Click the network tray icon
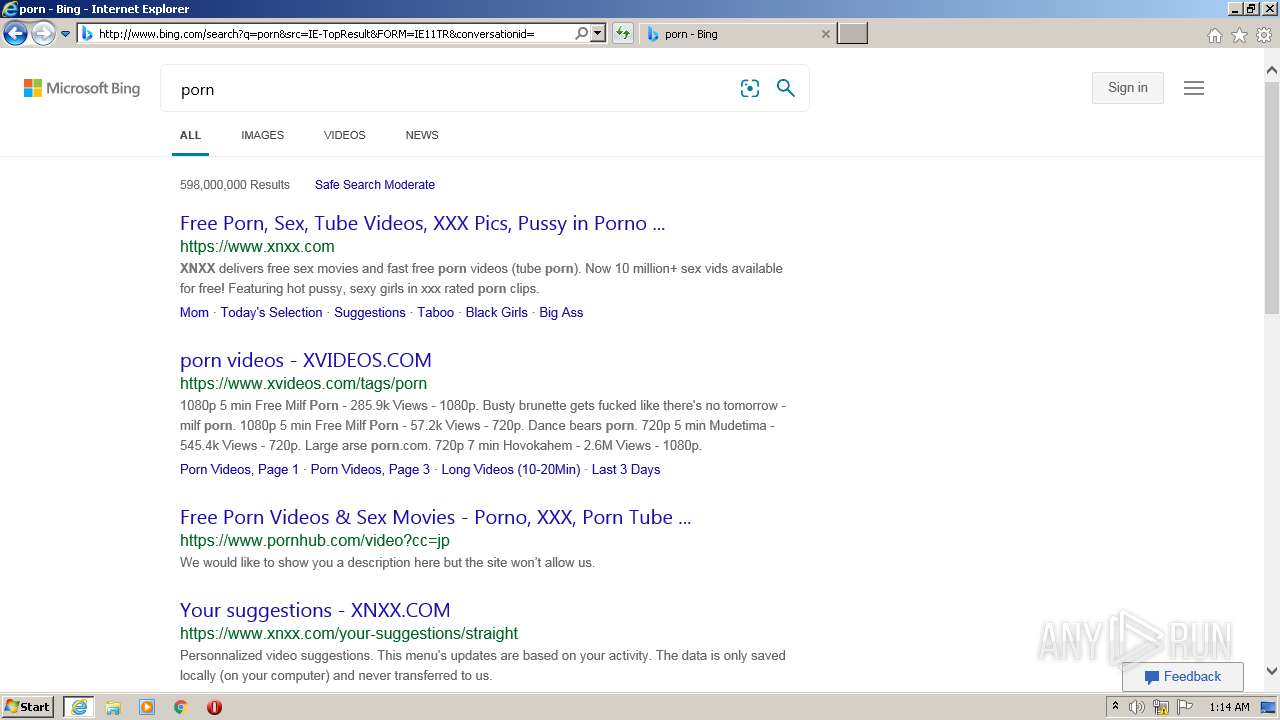The width and height of the screenshot is (1280, 720). (1161, 707)
